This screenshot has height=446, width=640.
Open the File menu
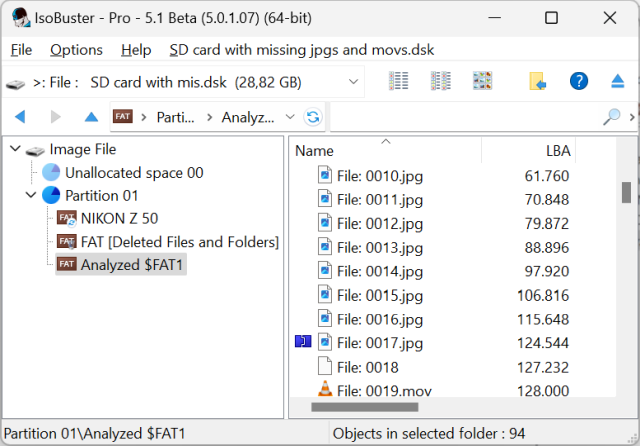21,50
